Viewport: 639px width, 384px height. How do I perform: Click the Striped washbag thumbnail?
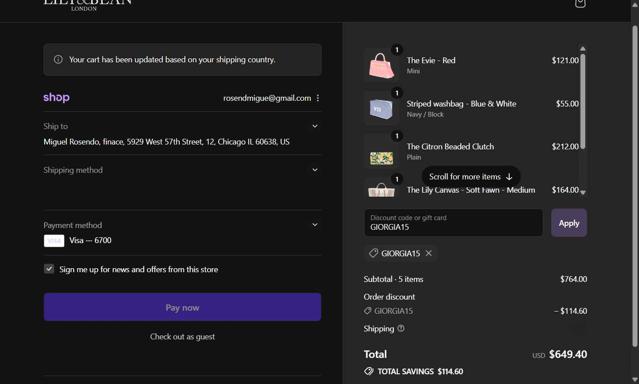pyautogui.click(x=381, y=108)
